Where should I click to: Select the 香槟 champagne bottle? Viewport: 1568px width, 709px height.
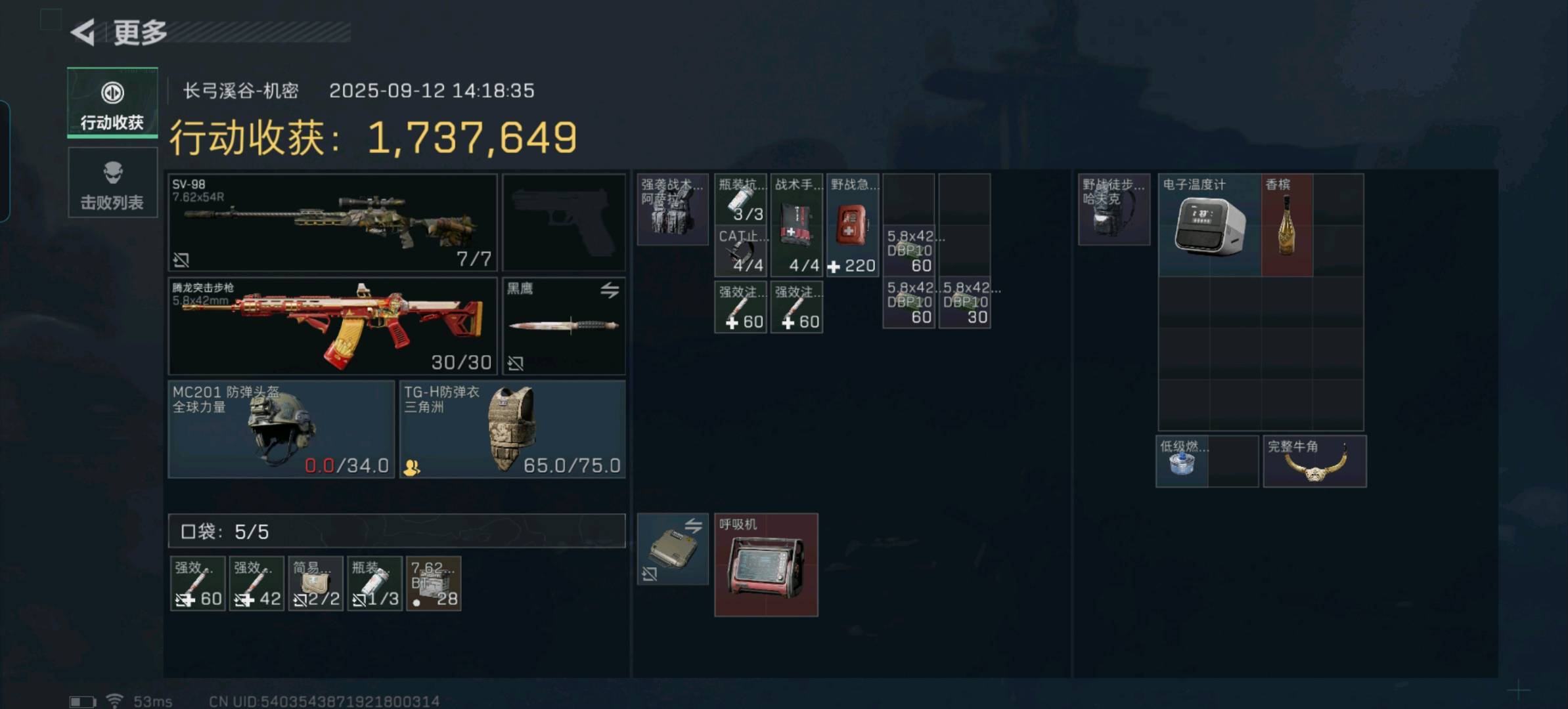1287,225
